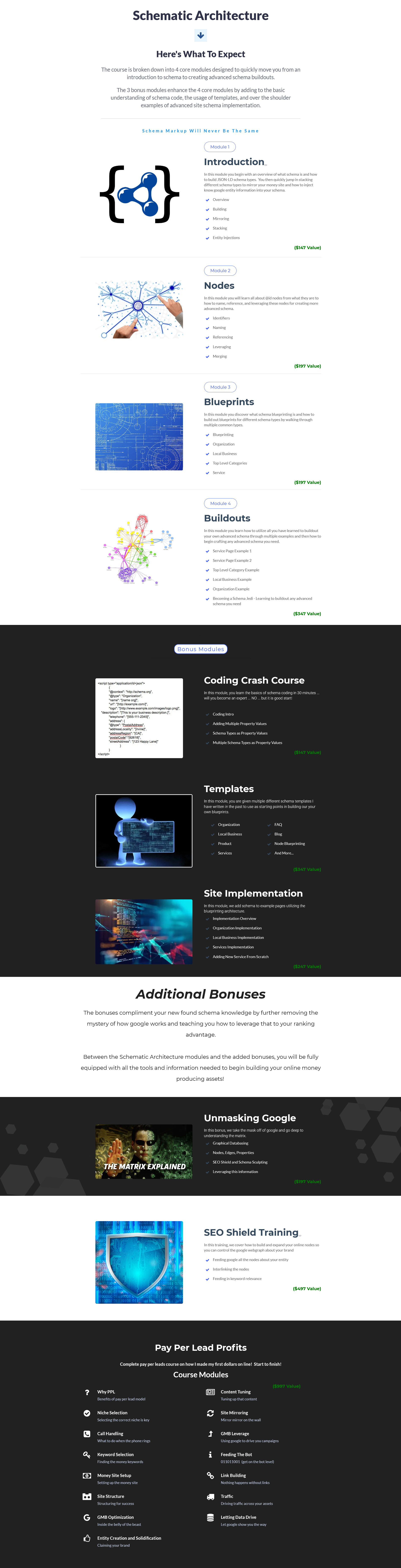Click the Templates heading

tap(229, 789)
